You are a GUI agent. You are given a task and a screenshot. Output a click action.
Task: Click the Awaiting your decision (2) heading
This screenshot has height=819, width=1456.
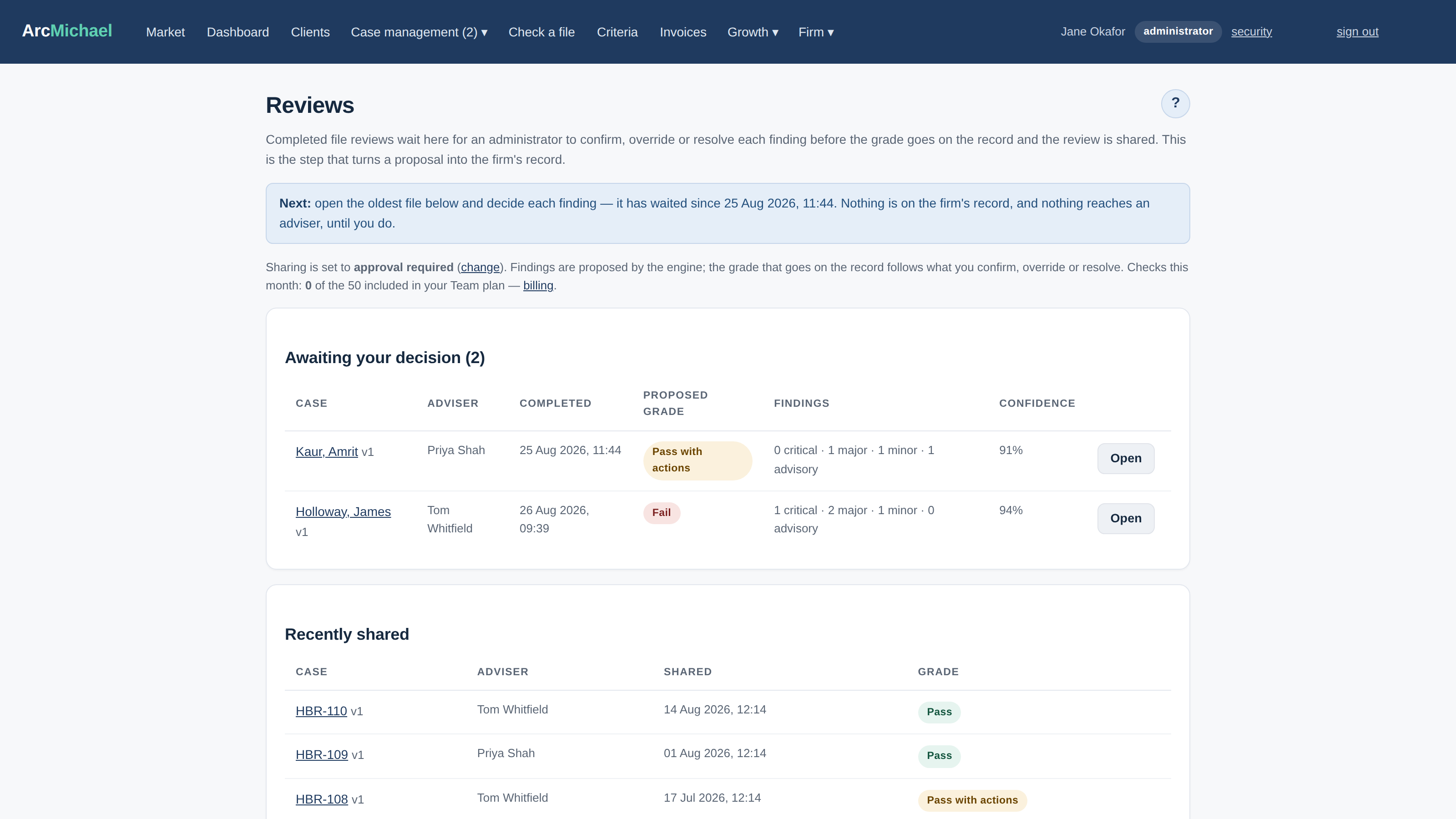pyautogui.click(x=385, y=358)
